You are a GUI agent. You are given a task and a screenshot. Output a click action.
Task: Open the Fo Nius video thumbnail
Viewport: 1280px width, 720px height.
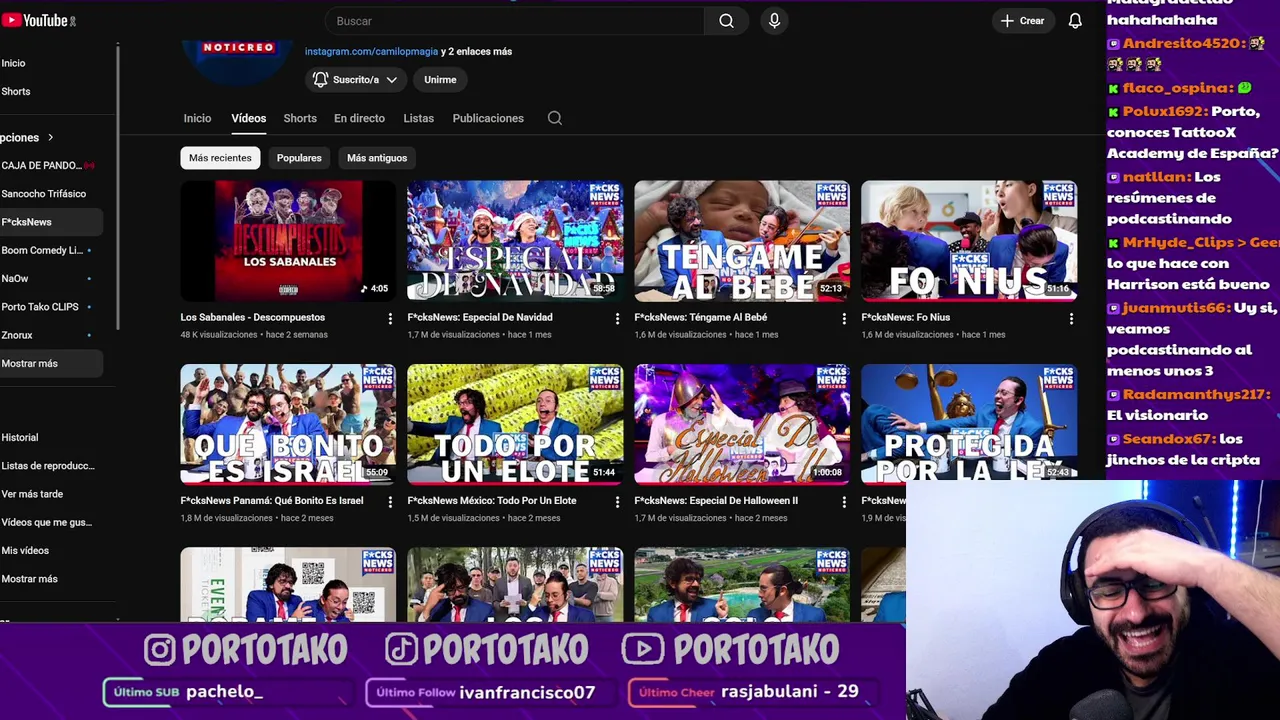pos(969,241)
